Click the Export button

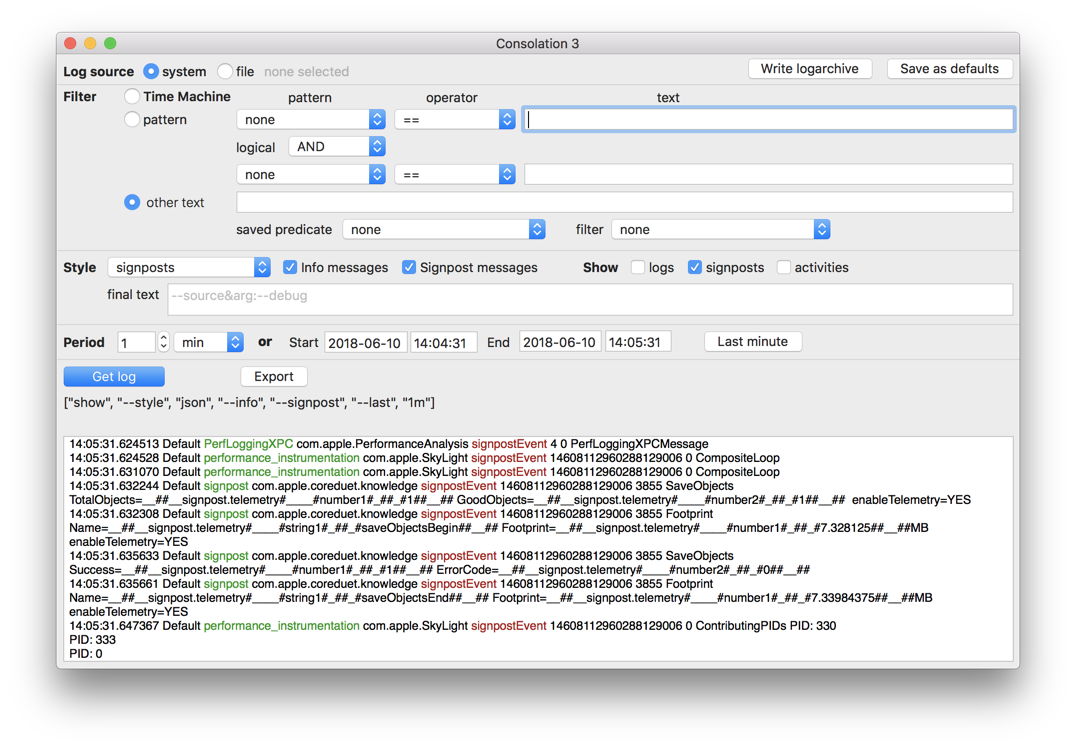point(273,377)
